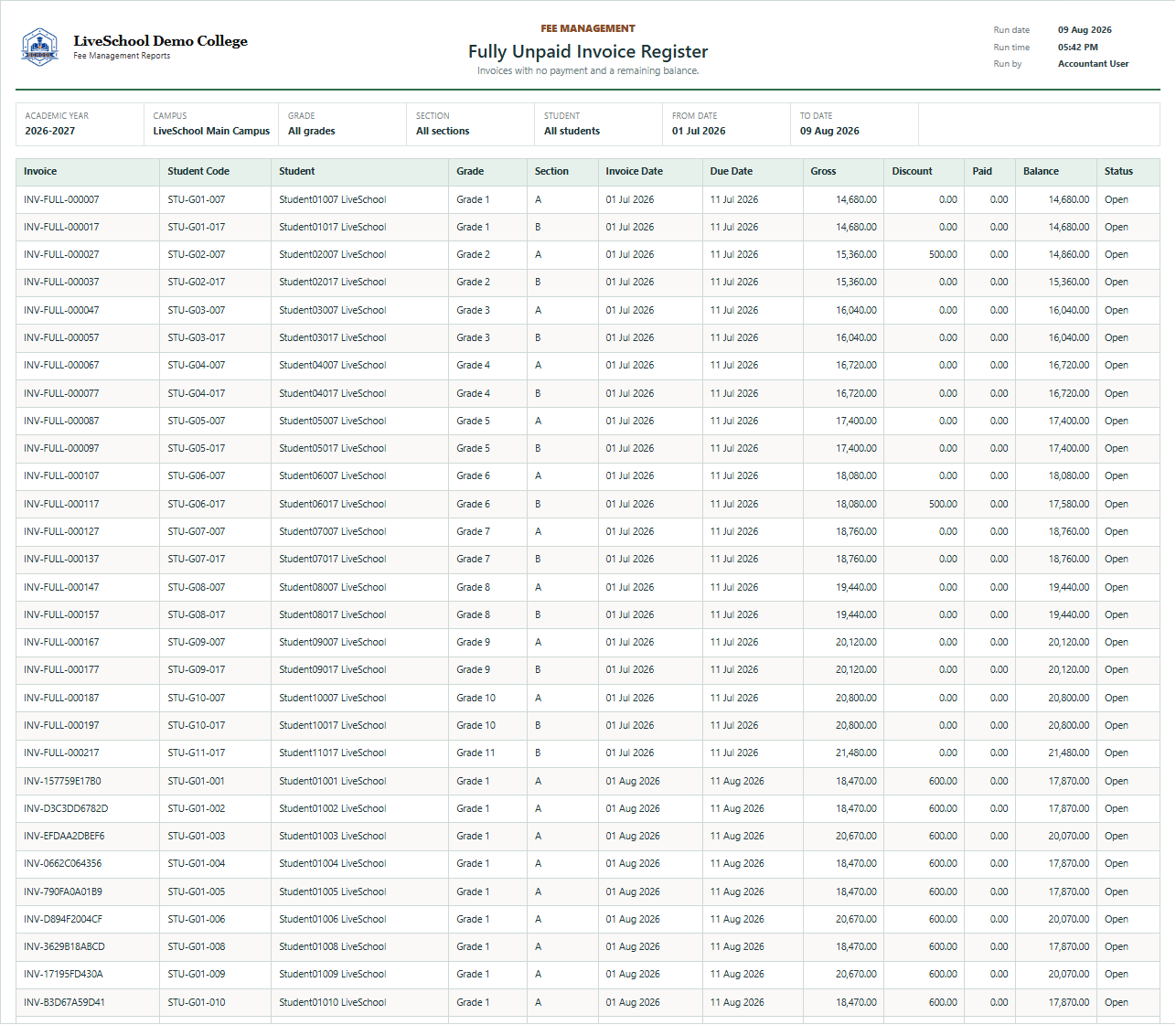
Task: Select invoice INV-EFDAA2DBEF6
Action: [64, 836]
